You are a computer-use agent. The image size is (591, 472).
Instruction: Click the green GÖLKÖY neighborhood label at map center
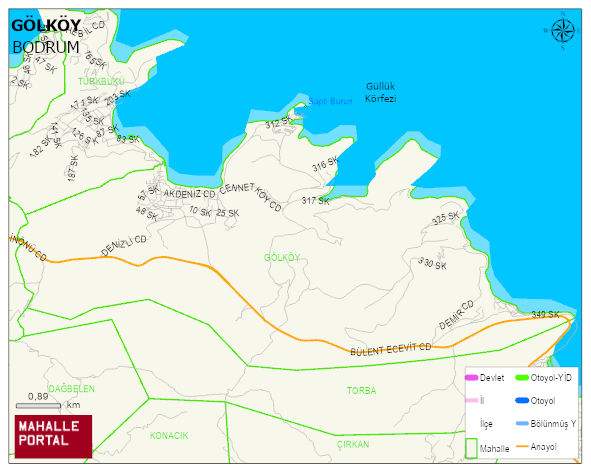pos(282,257)
